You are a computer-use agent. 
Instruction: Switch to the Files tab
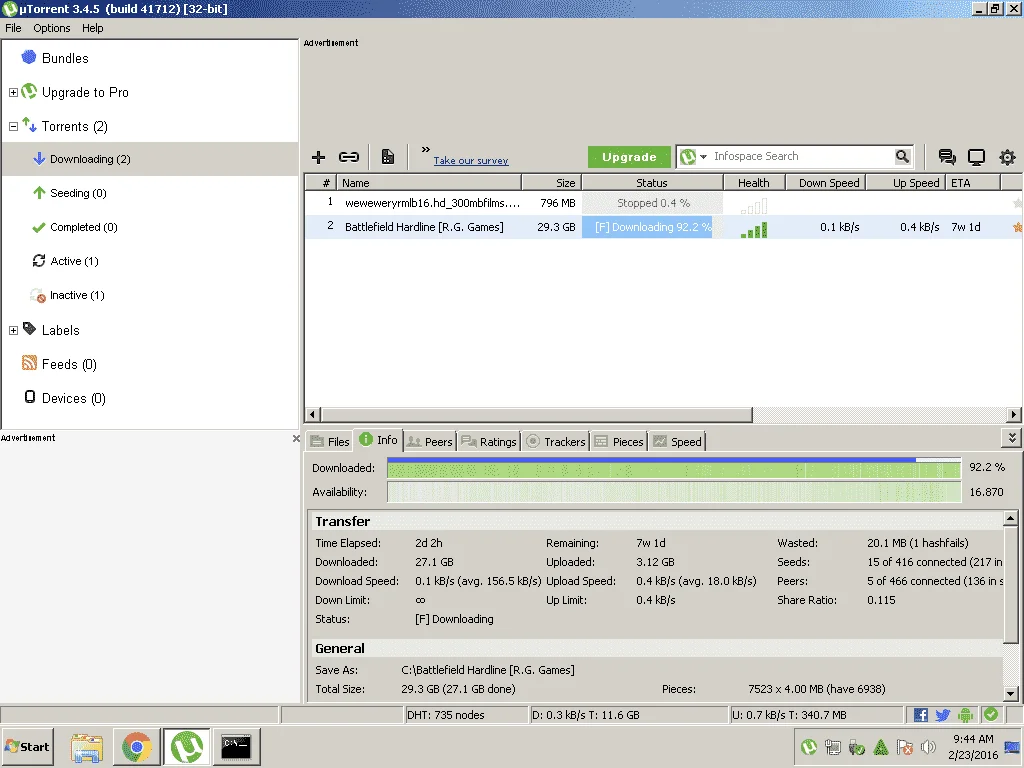point(330,441)
